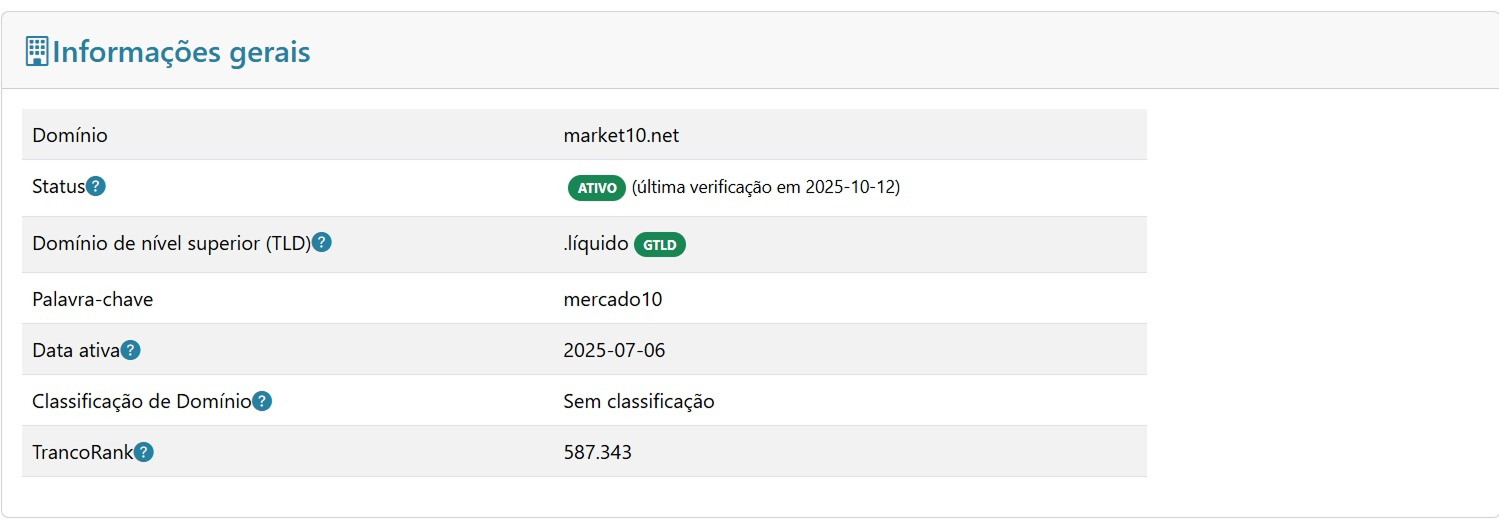
Task: Click the mercado10 keyword value
Action: click(x=613, y=299)
